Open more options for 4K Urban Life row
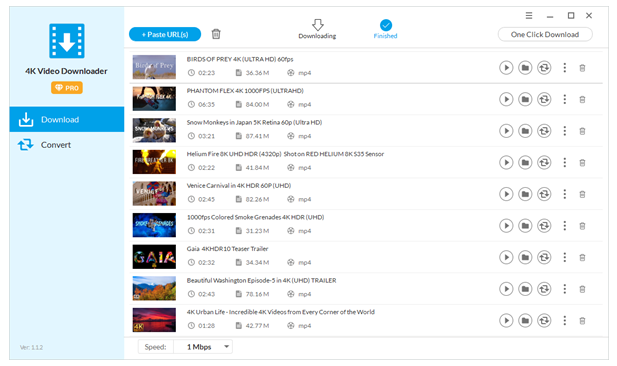The height and width of the screenshot is (366, 617). [565, 320]
